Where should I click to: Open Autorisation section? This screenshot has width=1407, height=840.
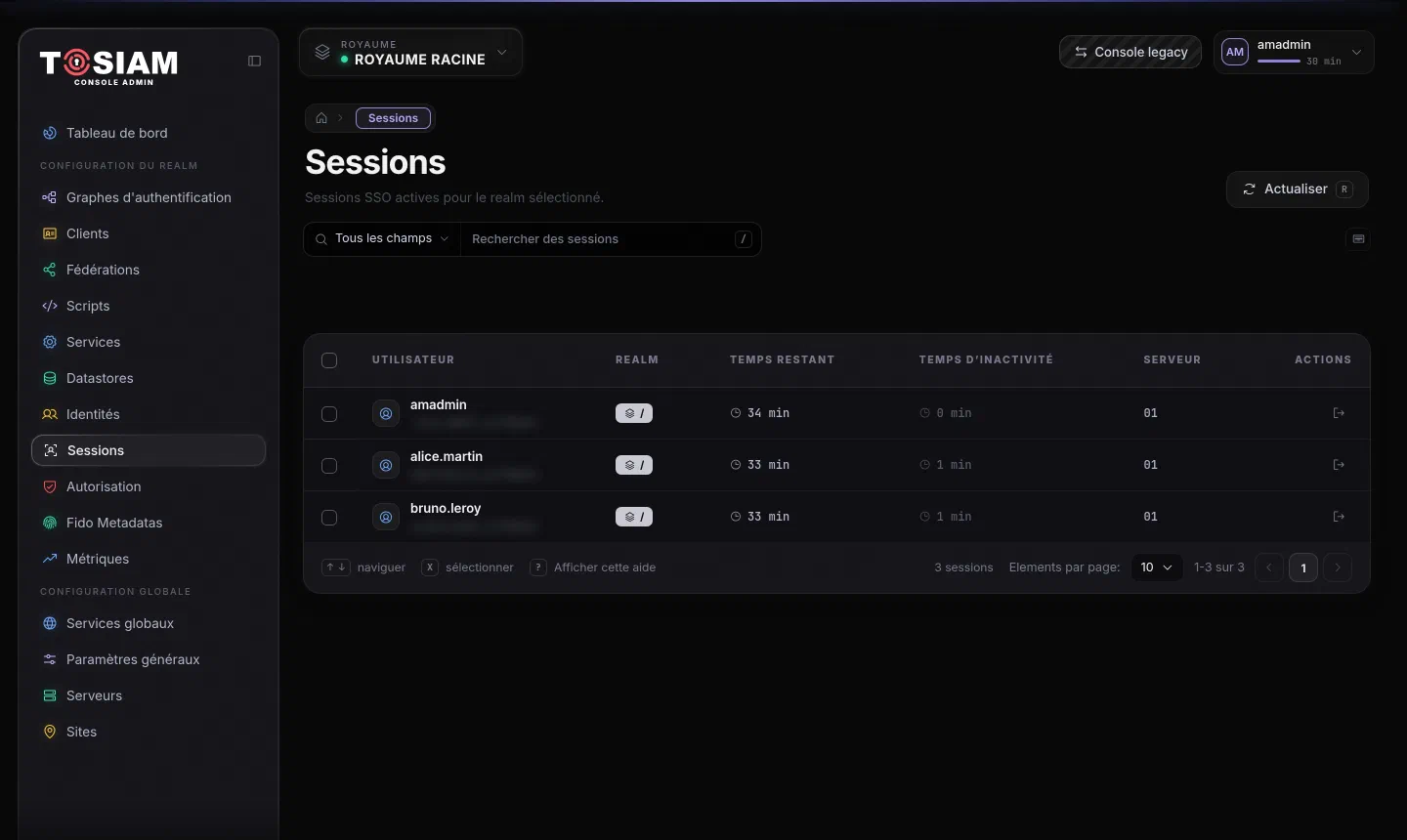pos(149,486)
